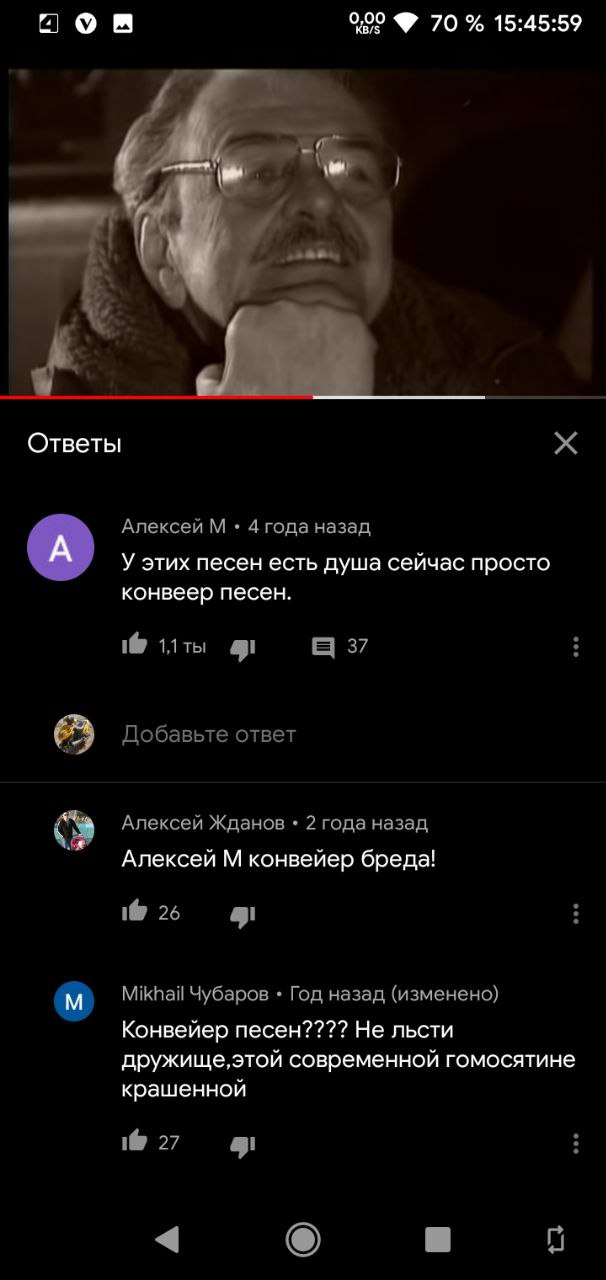
Task: Dislike Алексей М's comment
Action: [x=243, y=649]
